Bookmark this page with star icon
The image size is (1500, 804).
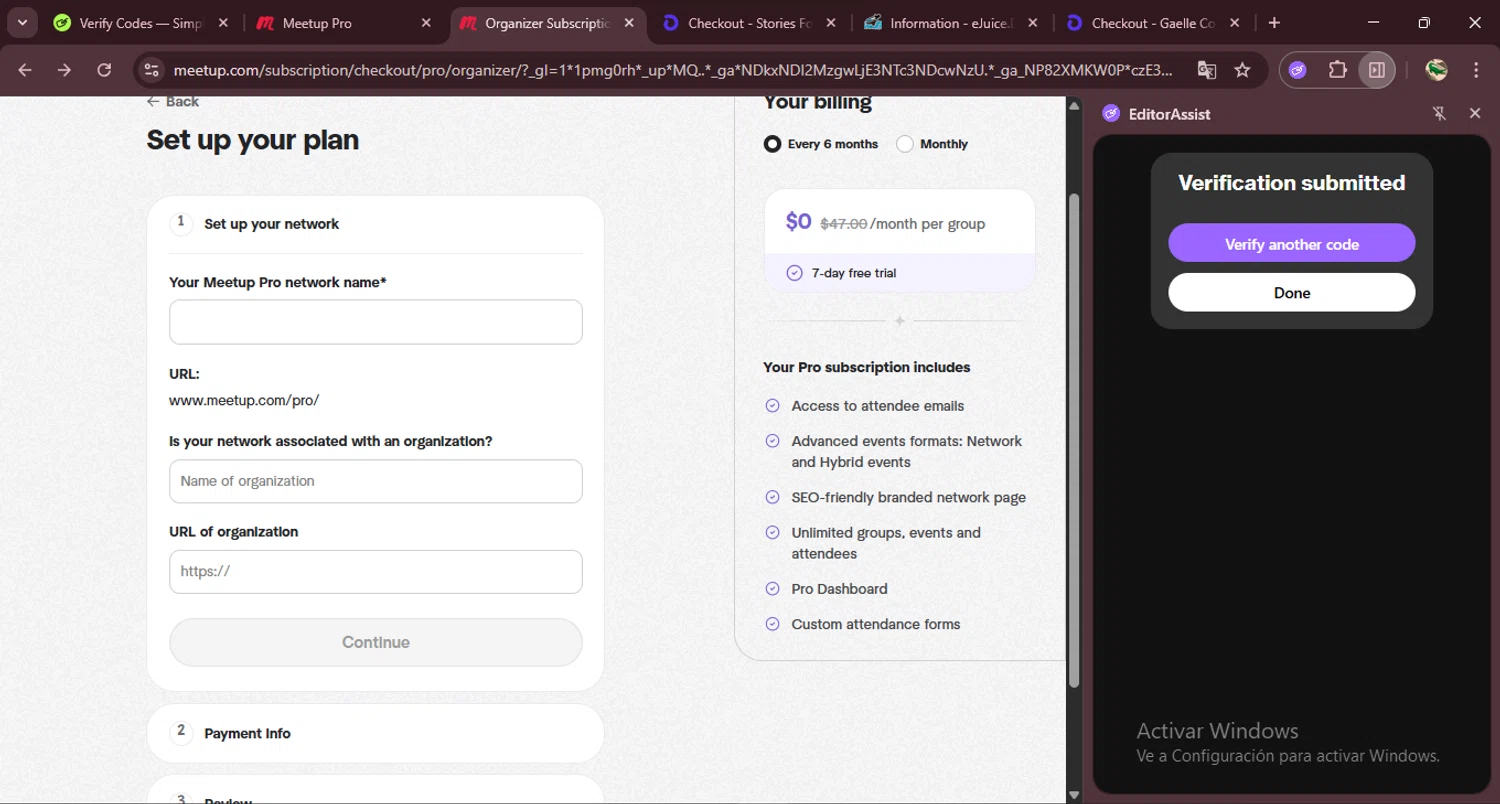[1242, 70]
